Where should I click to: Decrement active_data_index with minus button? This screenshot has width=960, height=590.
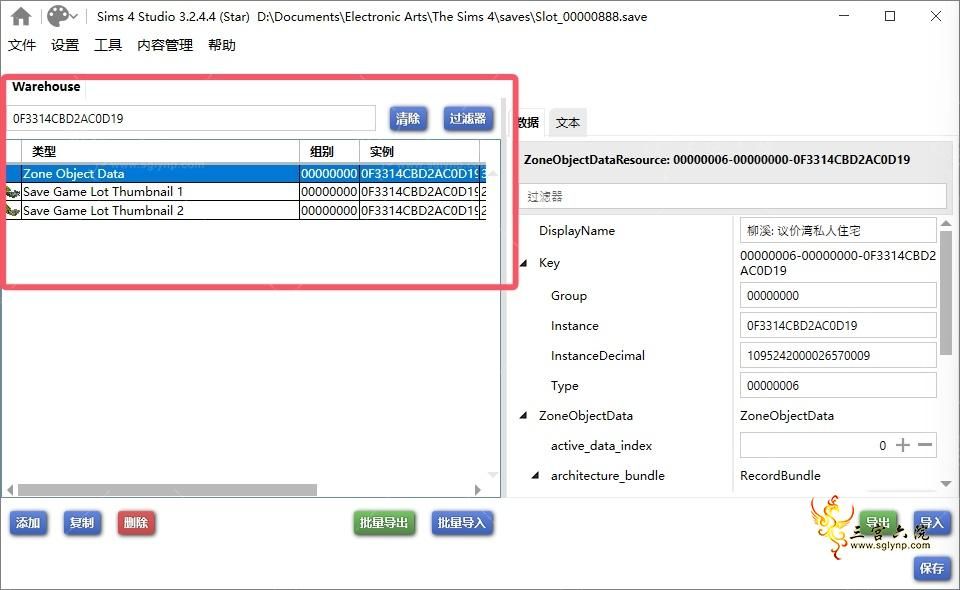coord(925,445)
